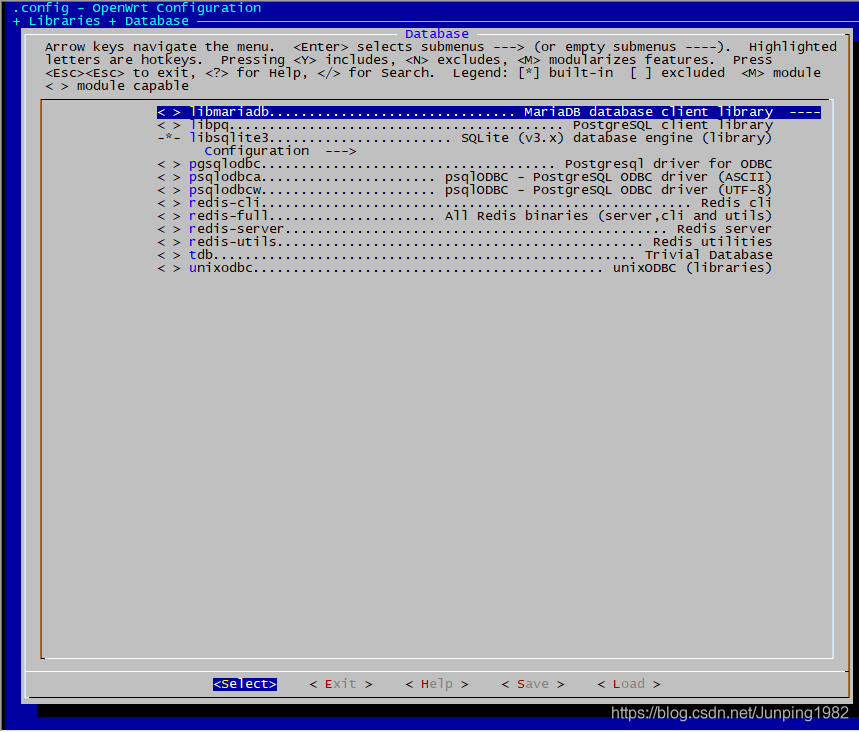This screenshot has height=732, width=859.
Task: Select the libsqlite3 entry name
Action: coord(229,138)
